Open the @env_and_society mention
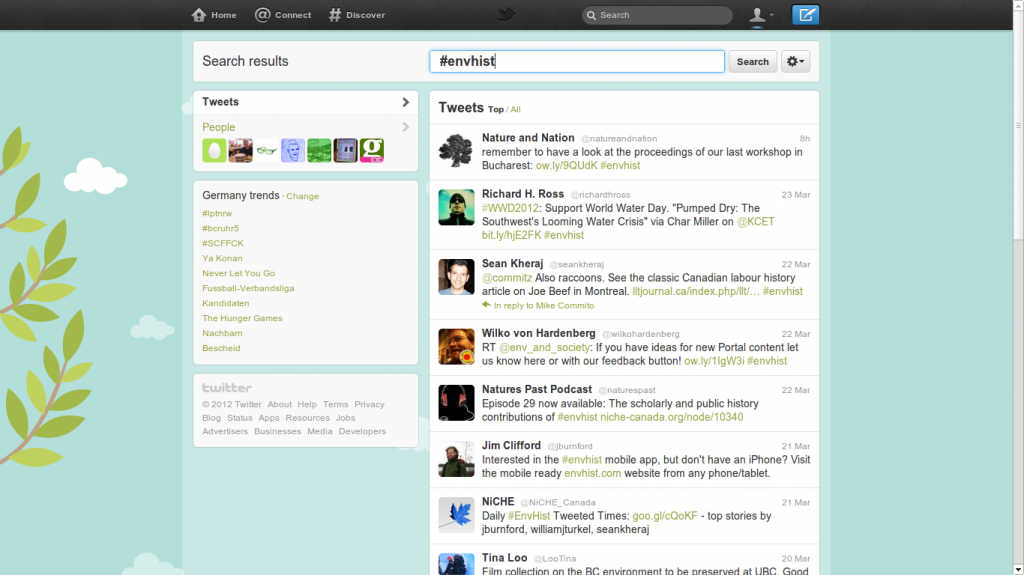 [545, 348]
